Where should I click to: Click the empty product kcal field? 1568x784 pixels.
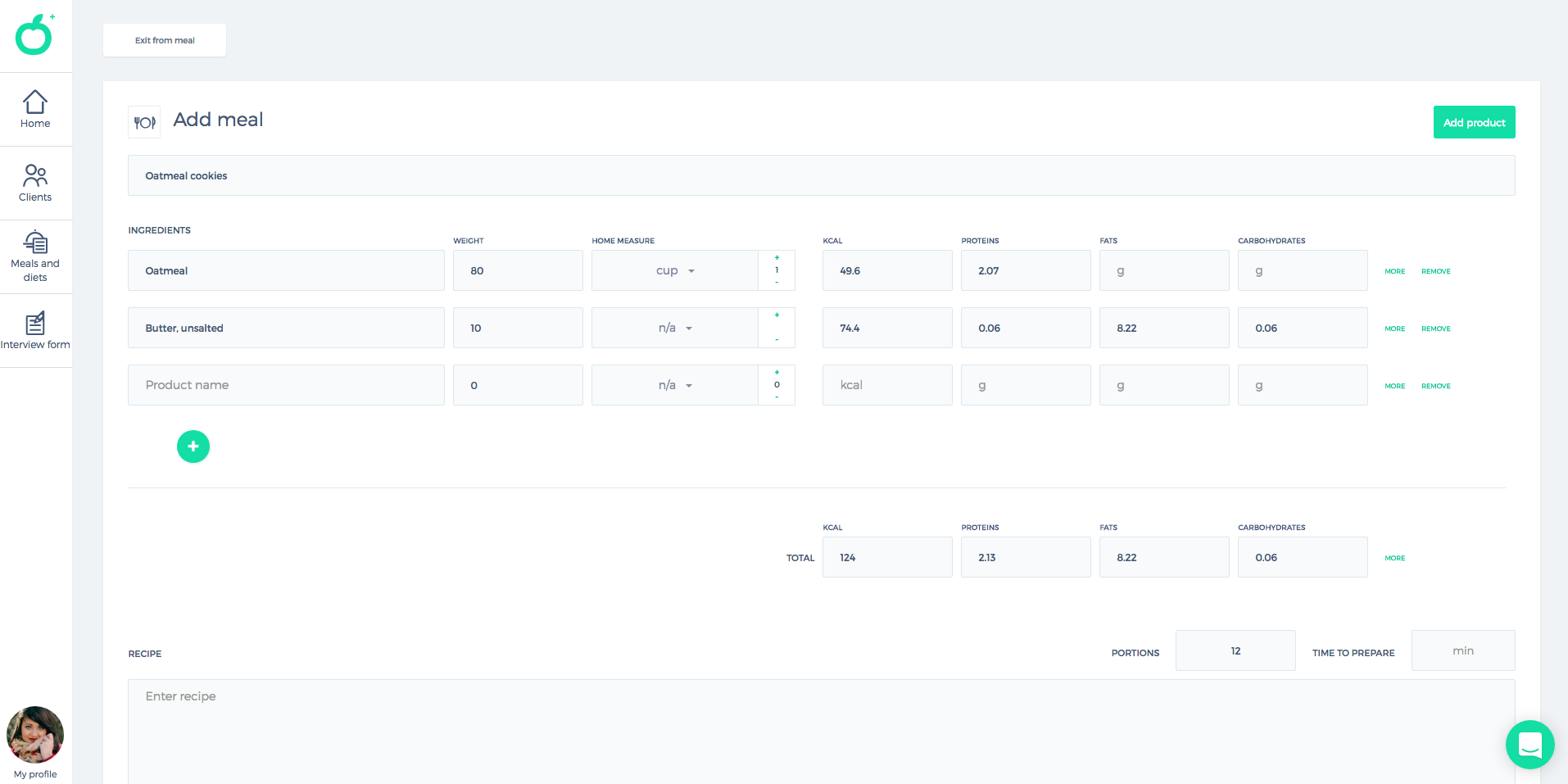[x=887, y=385]
